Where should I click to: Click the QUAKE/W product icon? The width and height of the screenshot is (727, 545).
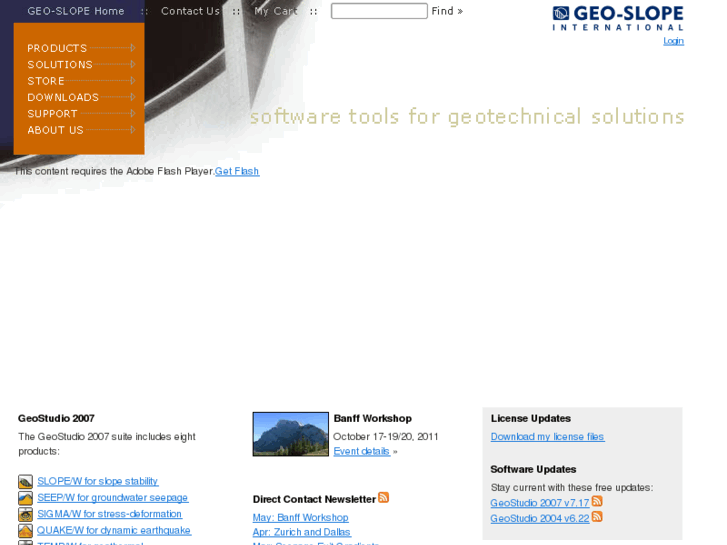click(x=26, y=530)
